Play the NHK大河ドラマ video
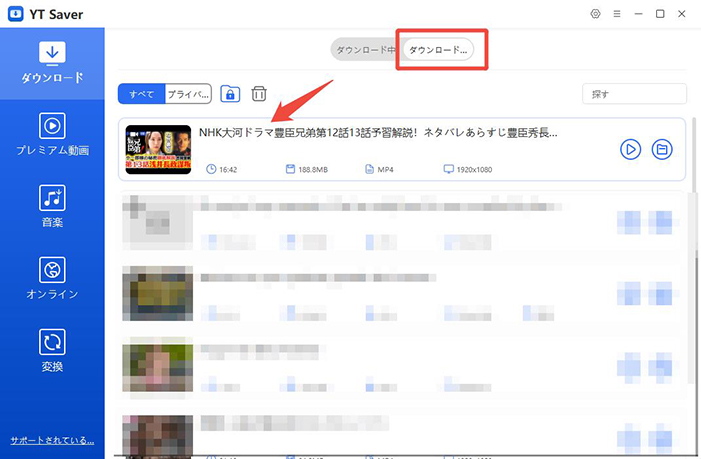Viewport: 701px width, 459px height. [x=630, y=149]
